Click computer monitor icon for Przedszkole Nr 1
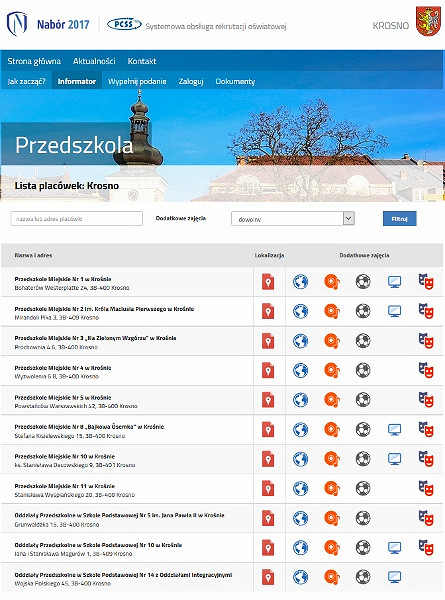 [394, 282]
